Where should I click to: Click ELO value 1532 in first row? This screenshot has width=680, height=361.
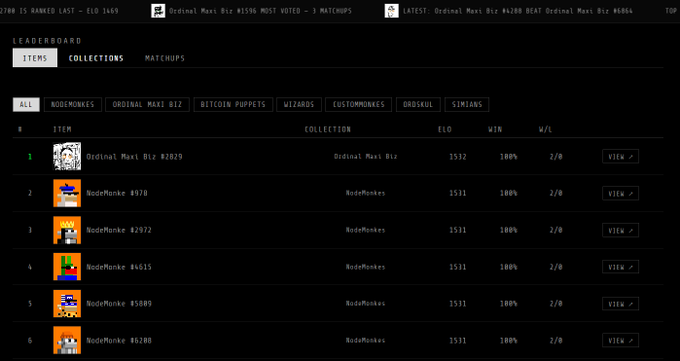tap(458, 157)
